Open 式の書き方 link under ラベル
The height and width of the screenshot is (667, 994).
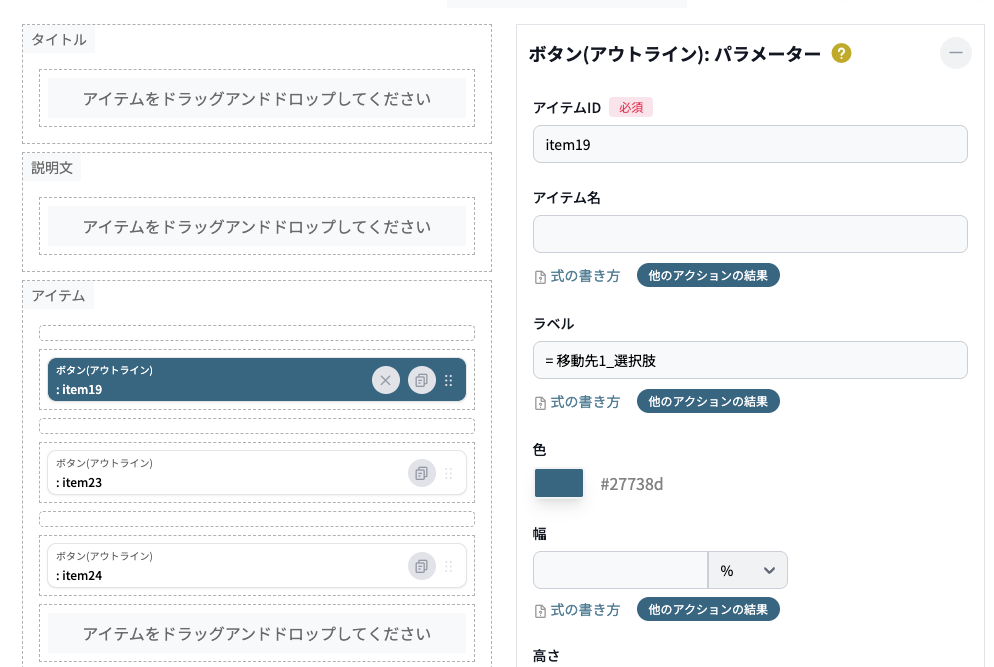577,402
